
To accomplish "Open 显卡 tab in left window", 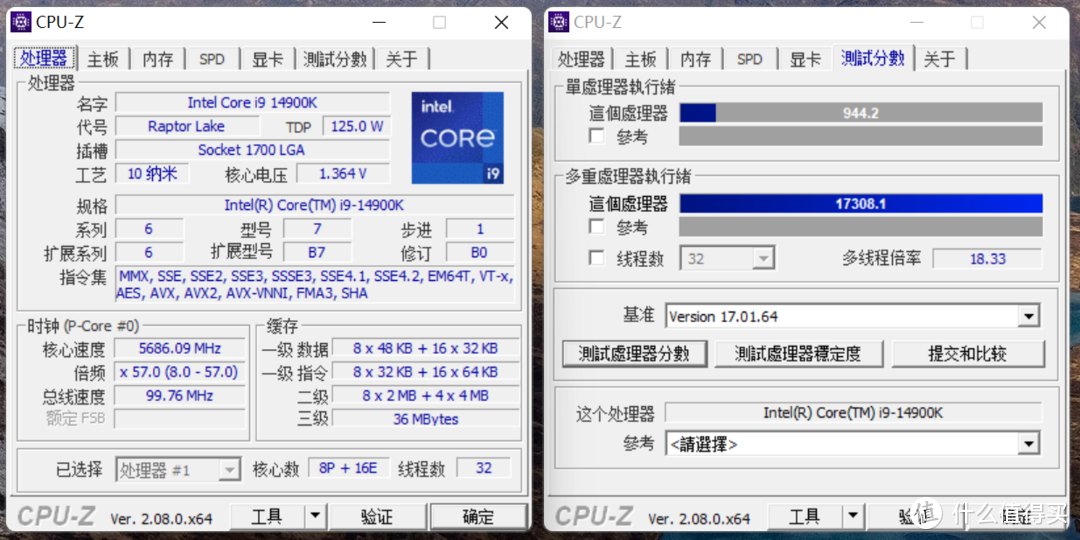I will click(267, 59).
